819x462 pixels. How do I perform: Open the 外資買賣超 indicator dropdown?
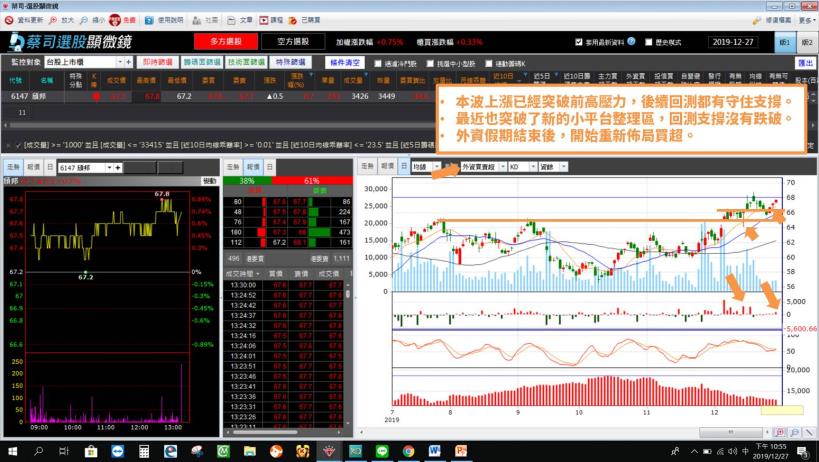[x=502, y=167]
